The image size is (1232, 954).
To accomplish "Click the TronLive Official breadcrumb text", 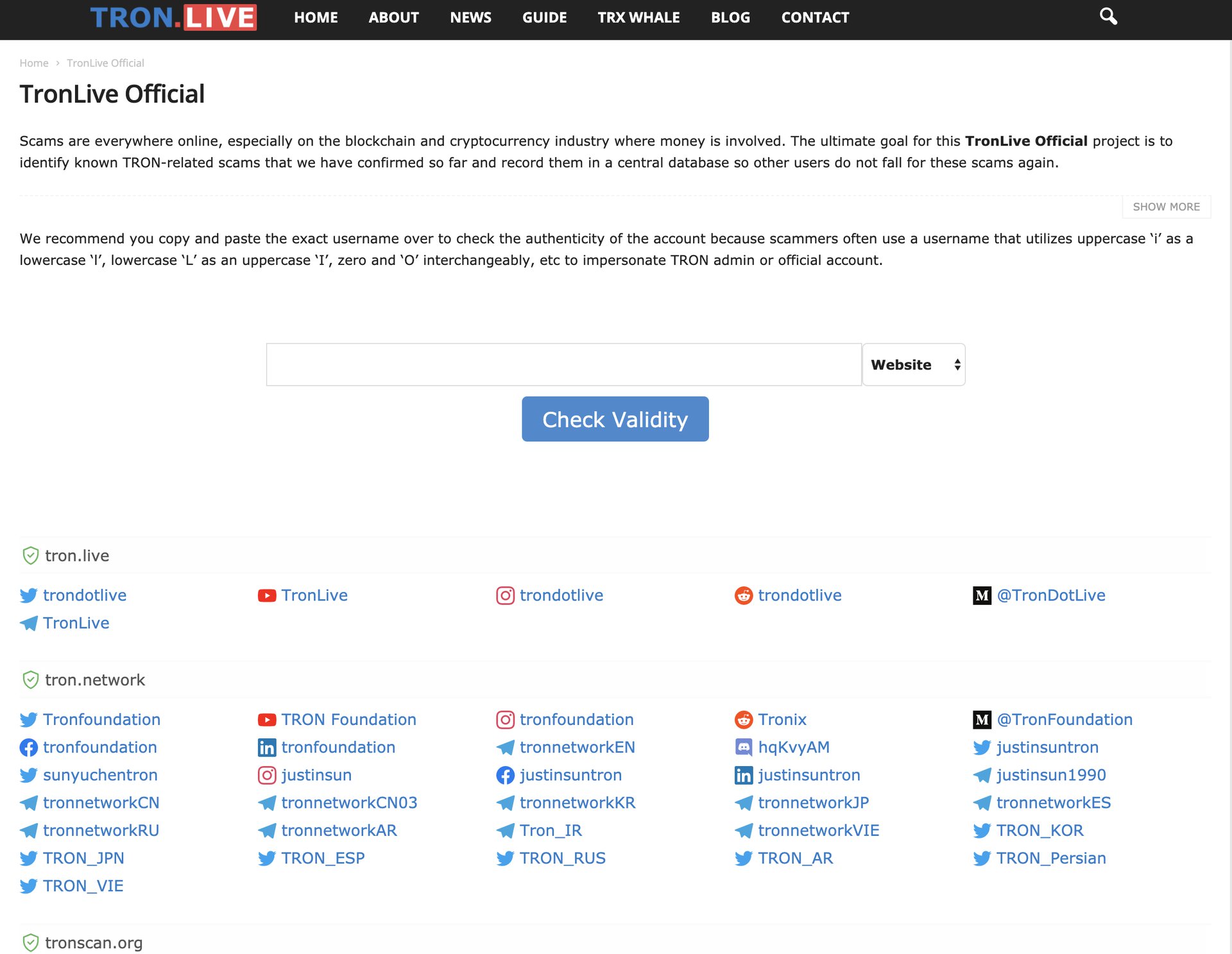I will (105, 63).
